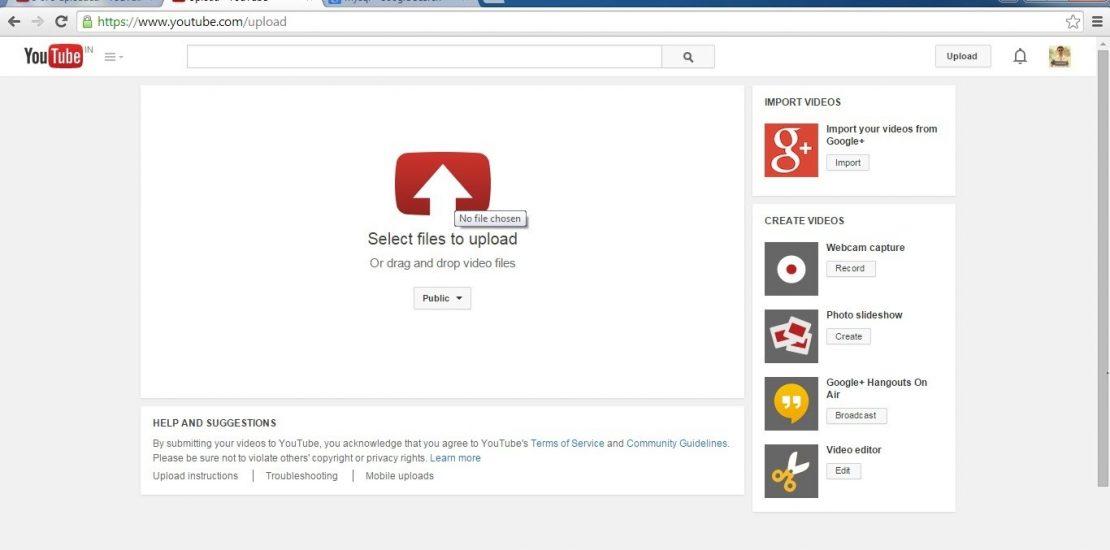The image size is (1110, 550).
Task: Click the Upload button in the header
Action: (962, 57)
